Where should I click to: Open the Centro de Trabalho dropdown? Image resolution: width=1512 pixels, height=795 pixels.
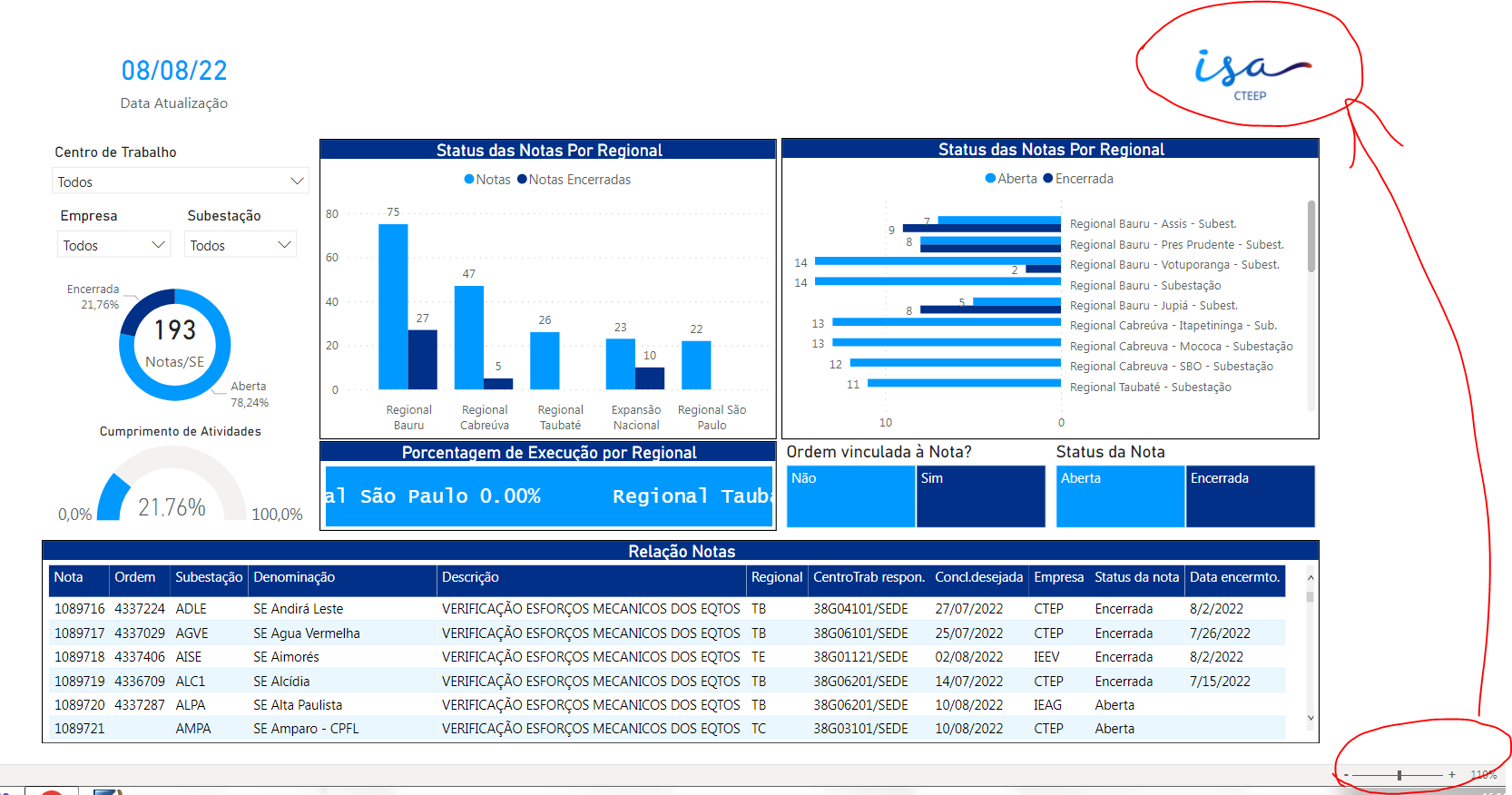(x=180, y=182)
